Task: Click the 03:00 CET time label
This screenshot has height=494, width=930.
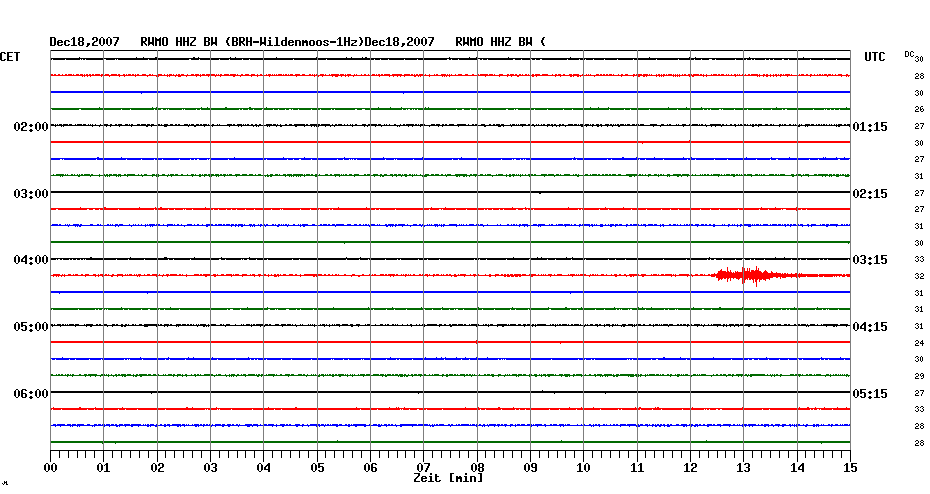Action: point(31,194)
